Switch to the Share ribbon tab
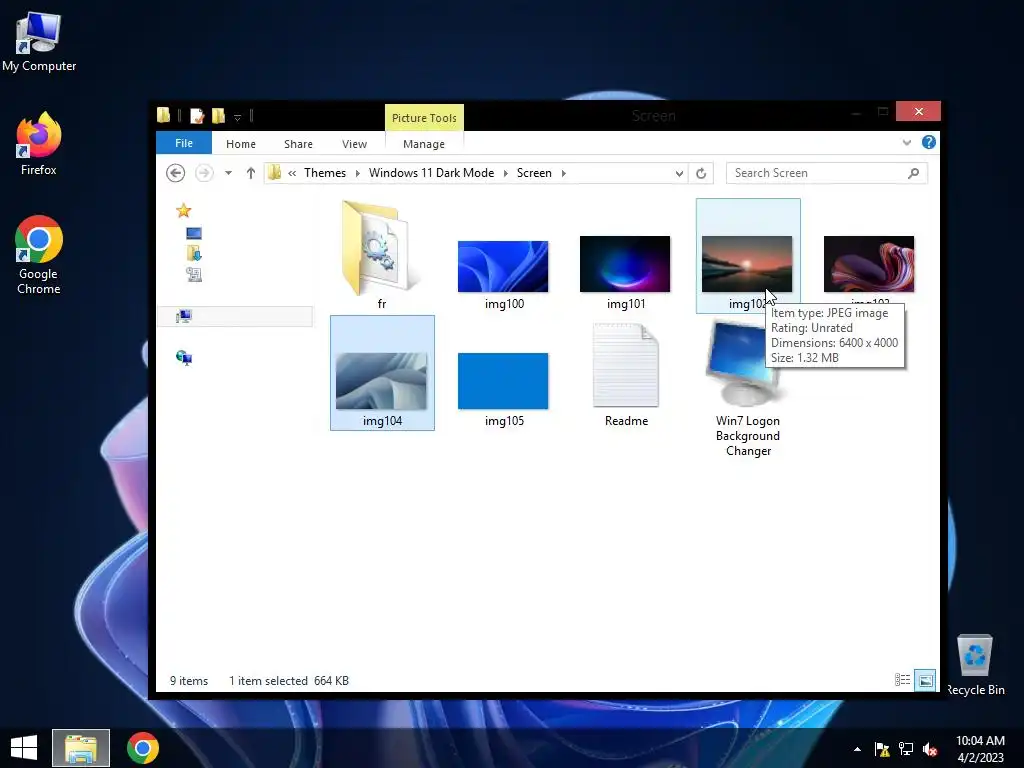 pyautogui.click(x=298, y=144)
